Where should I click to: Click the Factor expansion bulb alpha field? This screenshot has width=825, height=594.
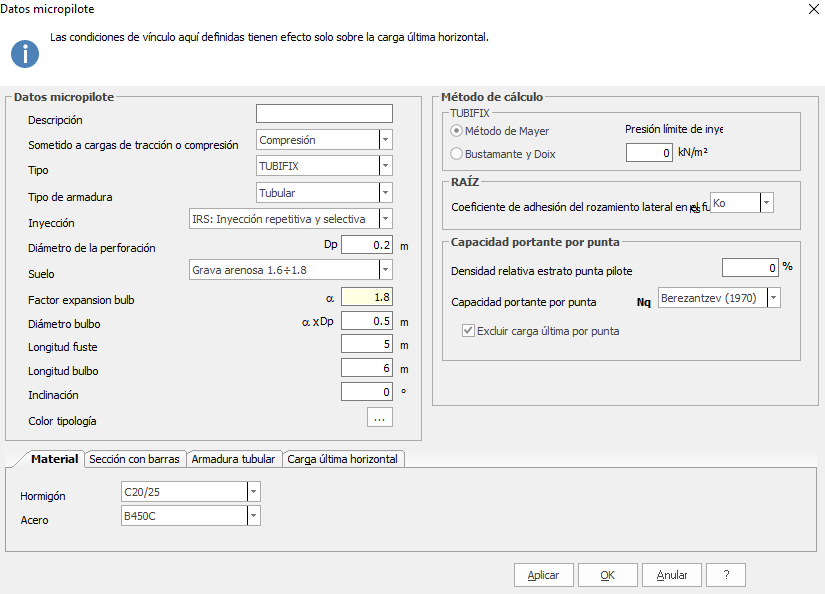coord(367,297)
